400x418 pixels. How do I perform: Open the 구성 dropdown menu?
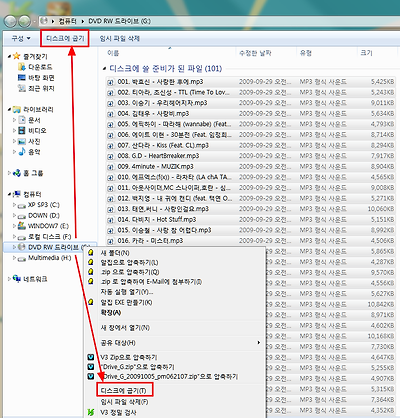tap(21, 38)
